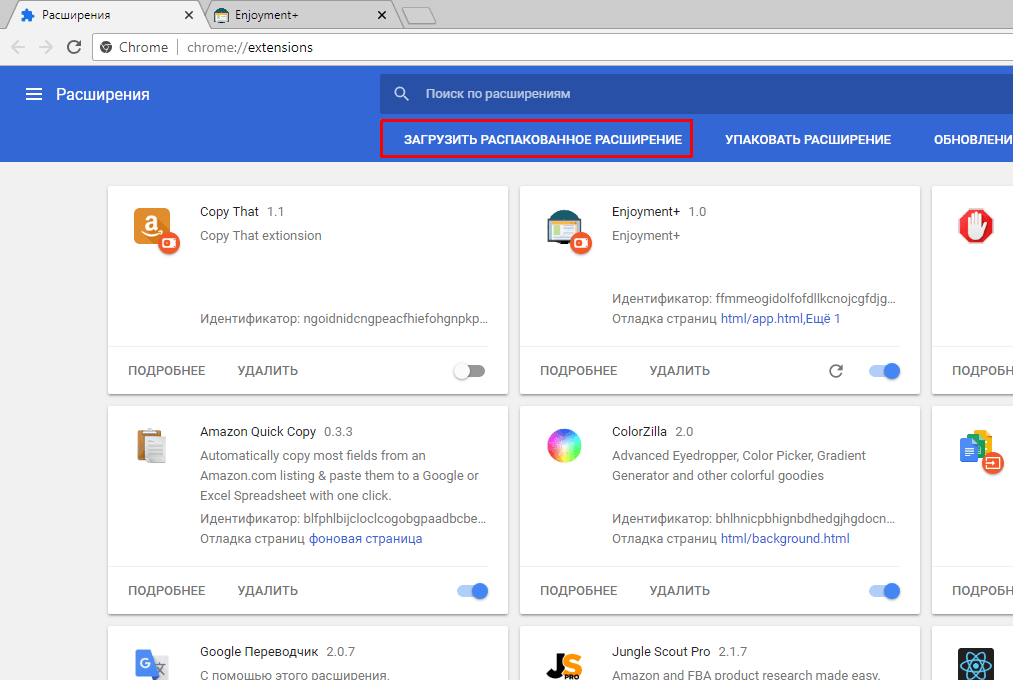The height and width of the screenshot is (680, 1013).
Task: Open the фоновая страница link
Action: click(x=366, y=539)
